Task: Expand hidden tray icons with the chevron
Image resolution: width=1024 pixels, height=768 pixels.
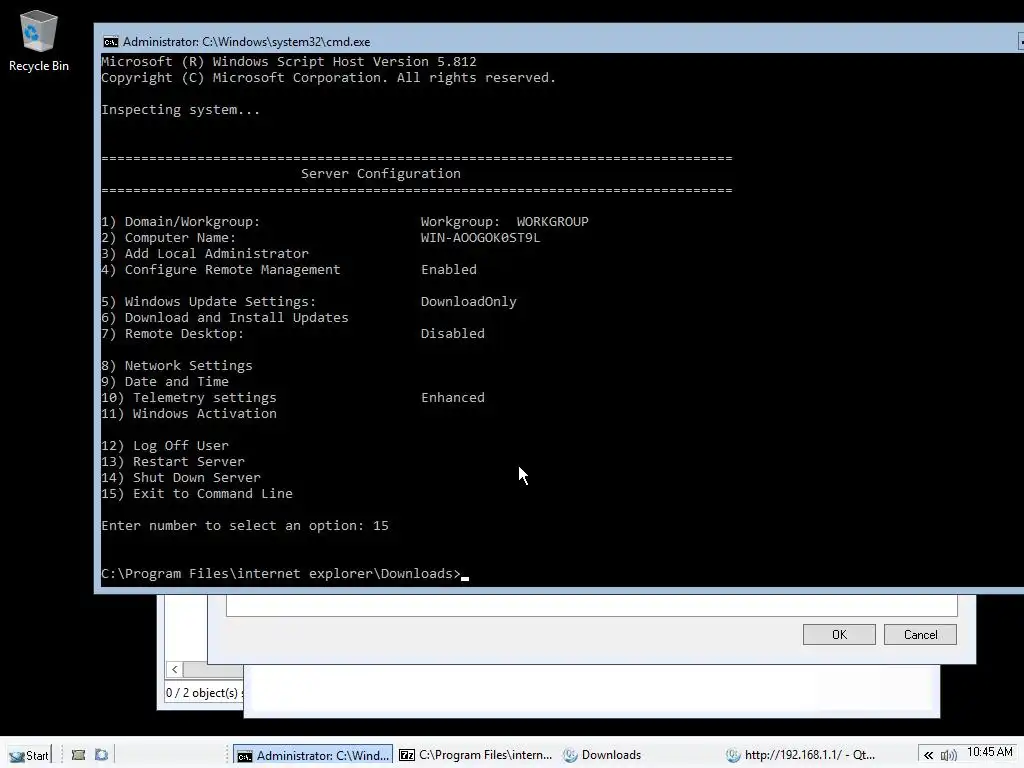Action: click(928, 756)
